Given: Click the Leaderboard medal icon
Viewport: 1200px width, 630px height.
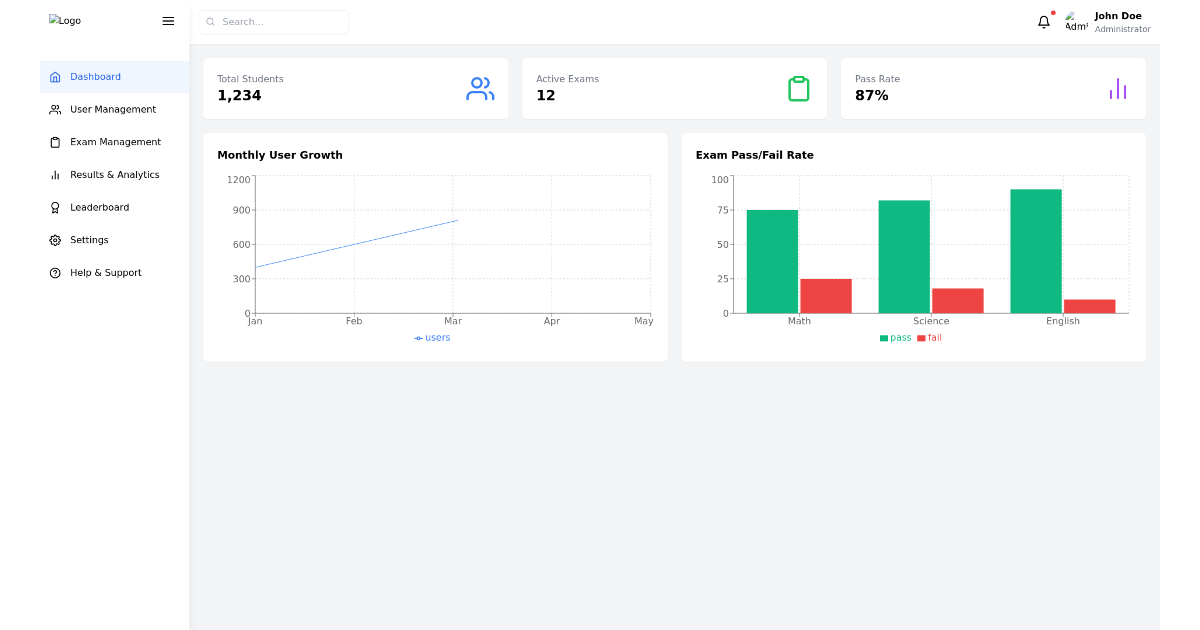Looking at the screenshot, I should (x=55, y=207).
